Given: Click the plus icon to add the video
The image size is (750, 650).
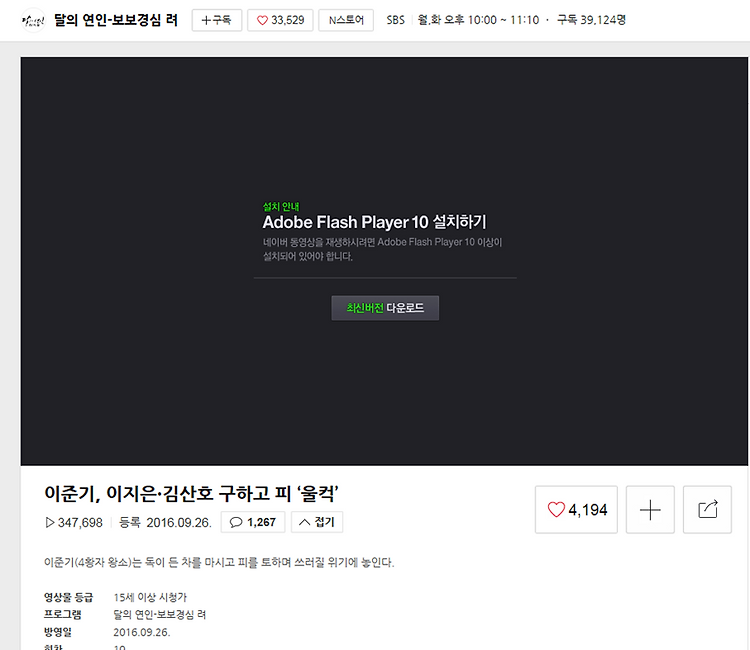Looking at the screenshot, I should coord(650,509).
